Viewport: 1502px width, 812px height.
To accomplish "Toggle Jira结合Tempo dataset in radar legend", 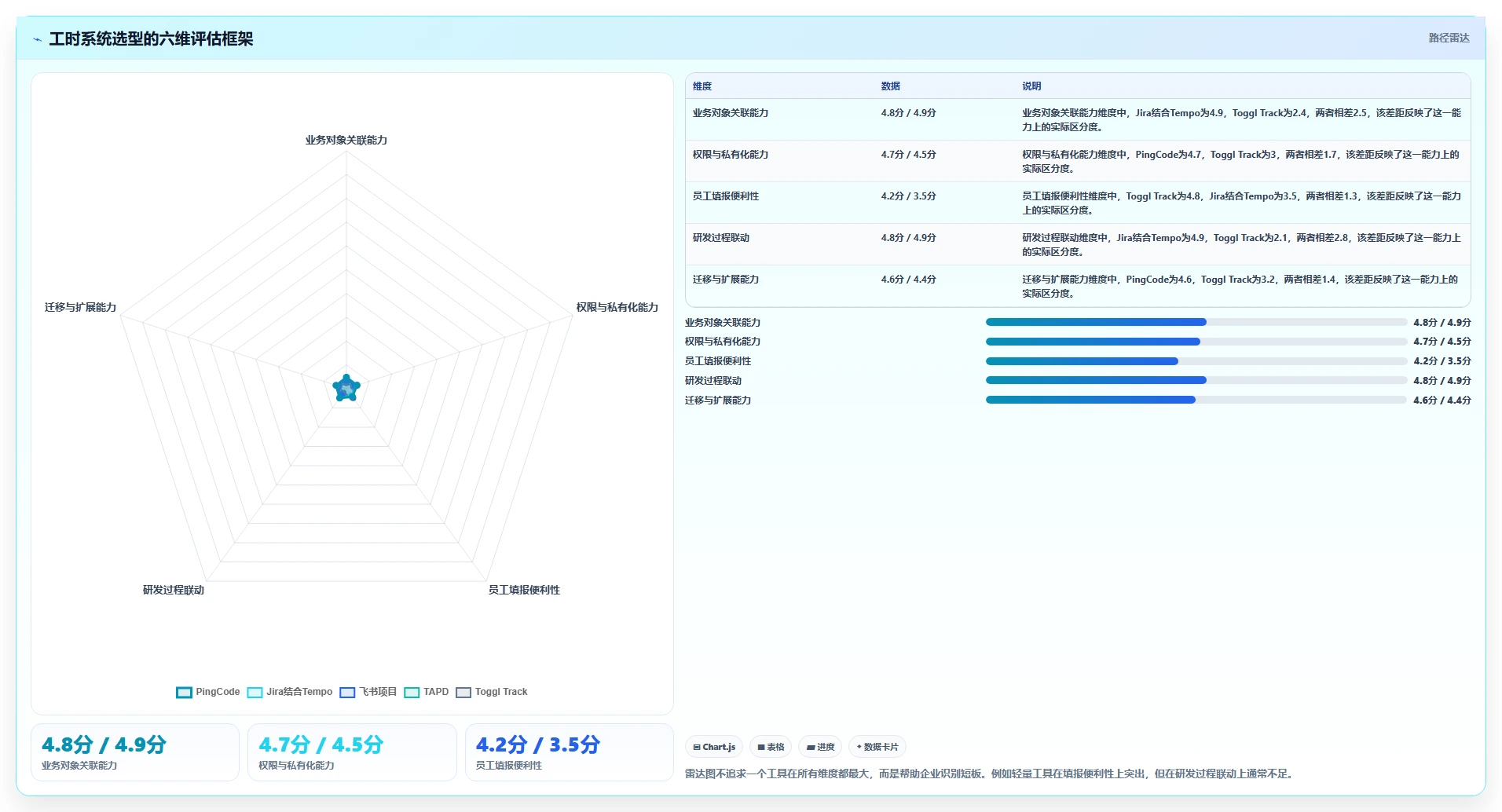I will click(290, 692).
